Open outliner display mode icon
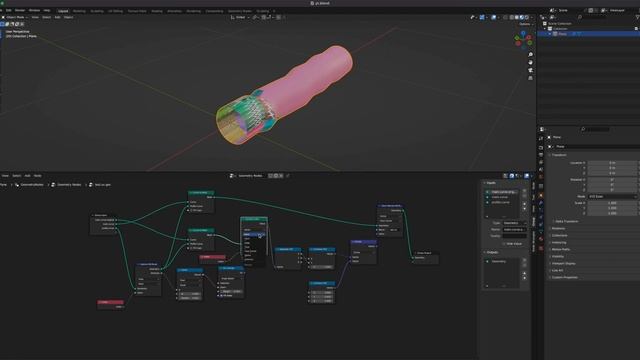640x360 pixels. click(552, 18)
